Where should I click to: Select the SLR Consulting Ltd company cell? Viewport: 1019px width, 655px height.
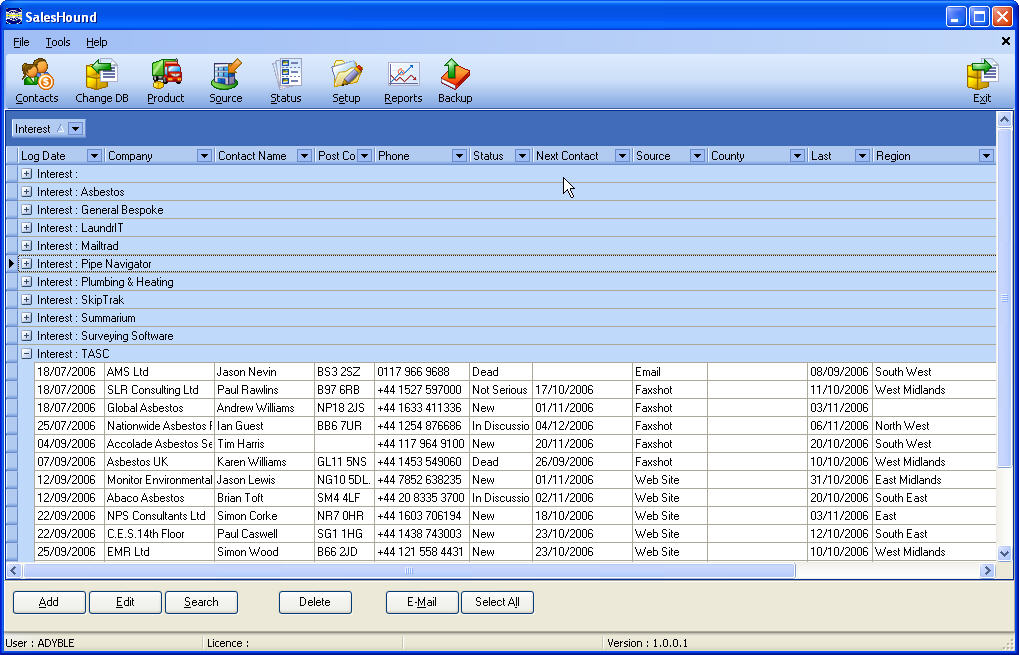[x=159, y=390]
